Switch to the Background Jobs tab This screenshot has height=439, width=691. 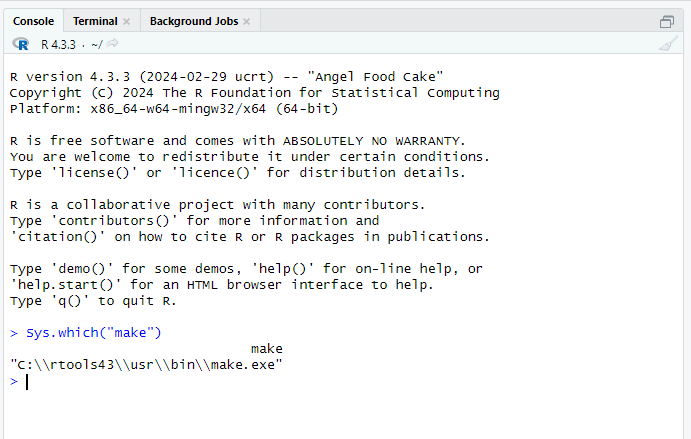[x=194, y=21]
